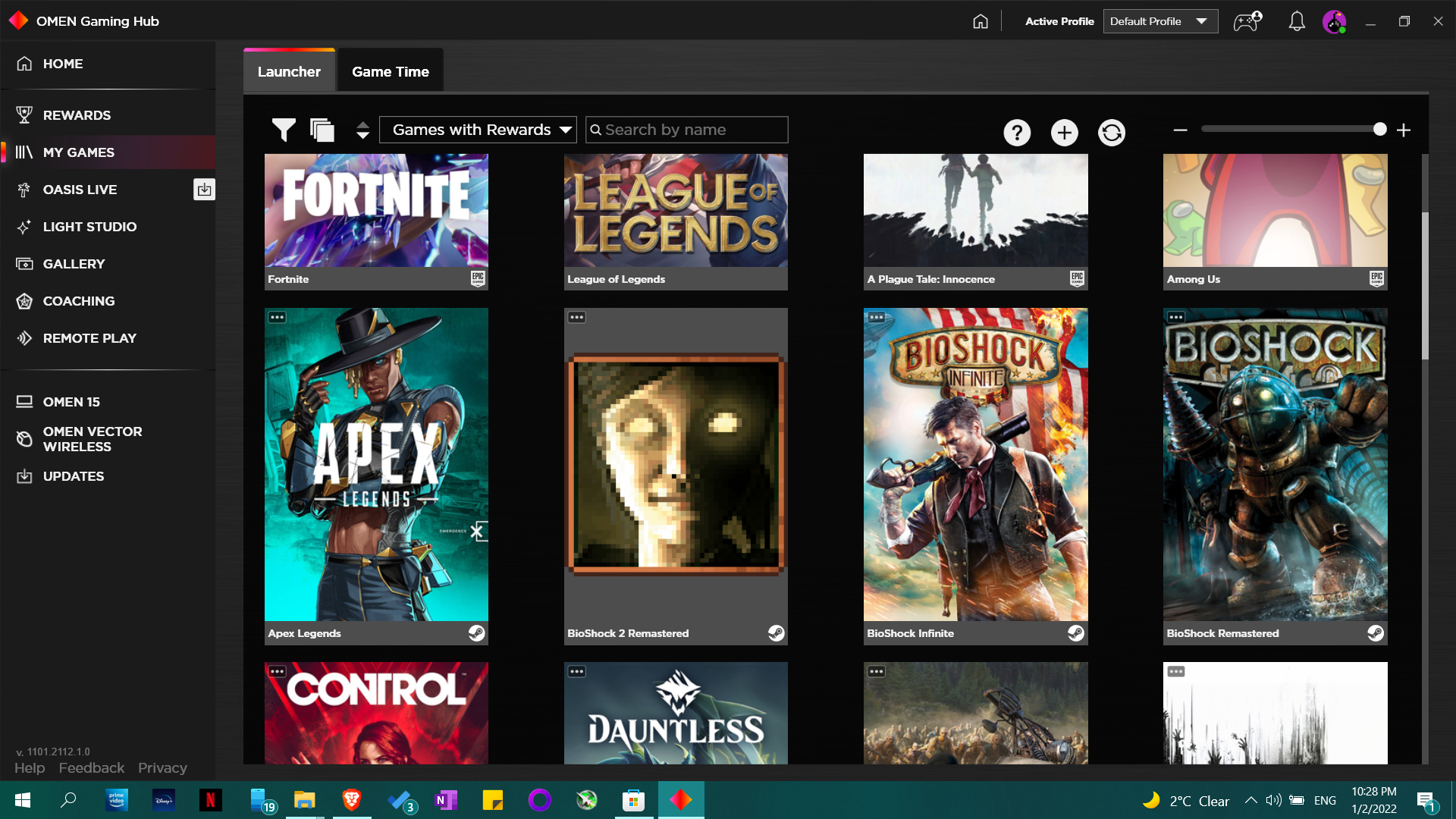Open the Games with Rewards dropdown
This screenshot has height=819, width=1456.
[x=478, y=130]
